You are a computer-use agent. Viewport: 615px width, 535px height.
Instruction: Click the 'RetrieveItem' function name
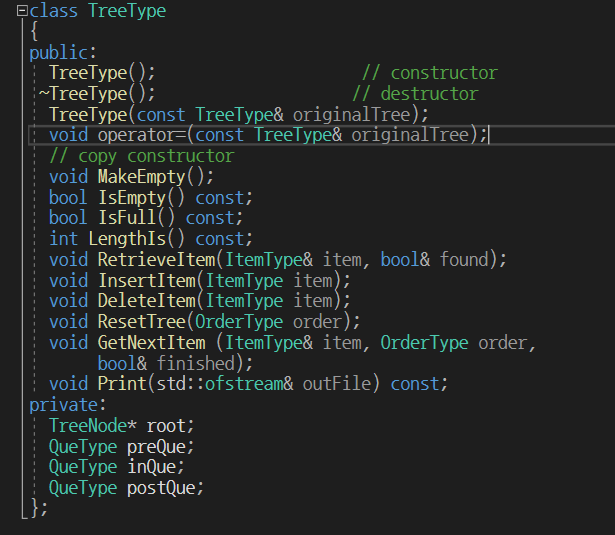[156, 260]
